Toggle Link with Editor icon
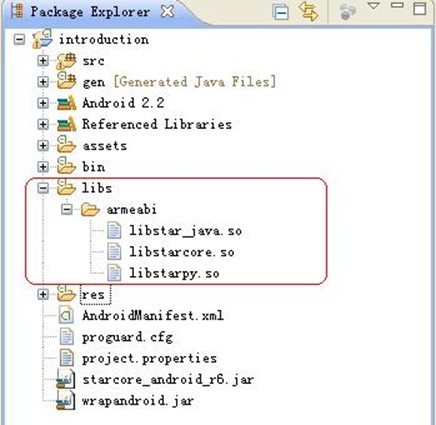436x425 pixels. click(308, 11)
